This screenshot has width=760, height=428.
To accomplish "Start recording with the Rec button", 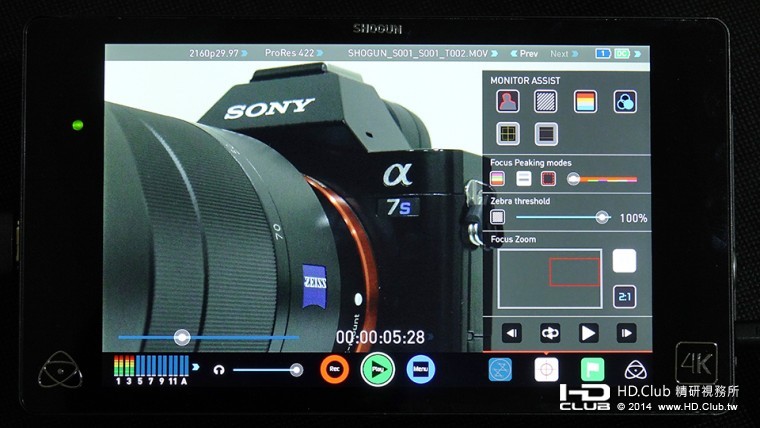I will [334, 369].
